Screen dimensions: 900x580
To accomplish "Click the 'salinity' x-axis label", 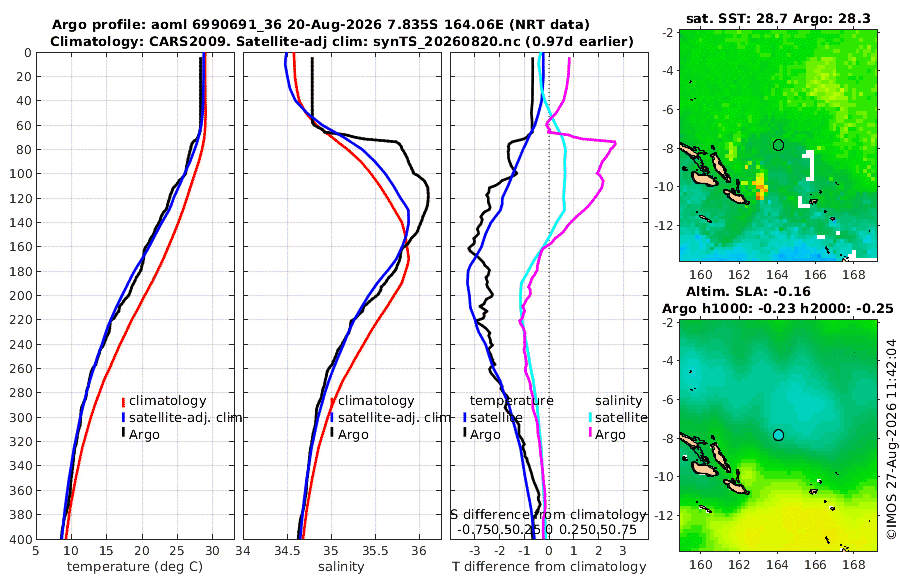I will (341, 566).
